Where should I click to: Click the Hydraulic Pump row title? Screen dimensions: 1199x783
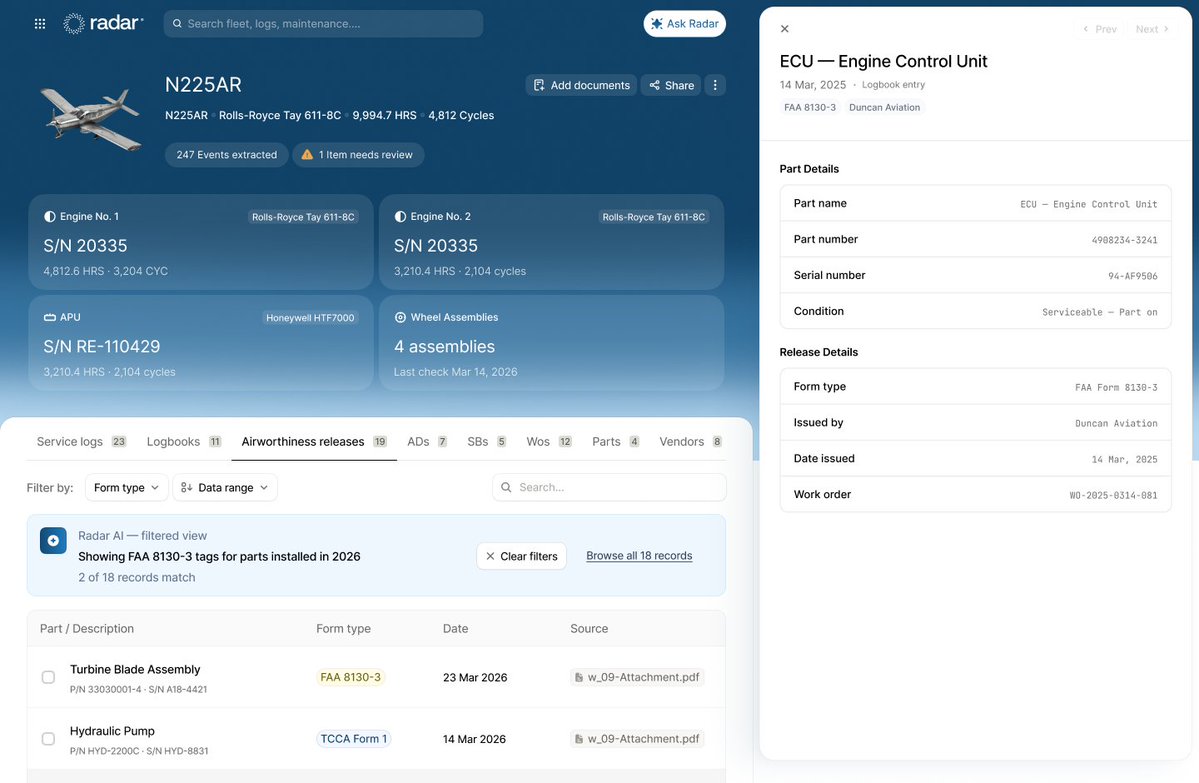[112, 731]
